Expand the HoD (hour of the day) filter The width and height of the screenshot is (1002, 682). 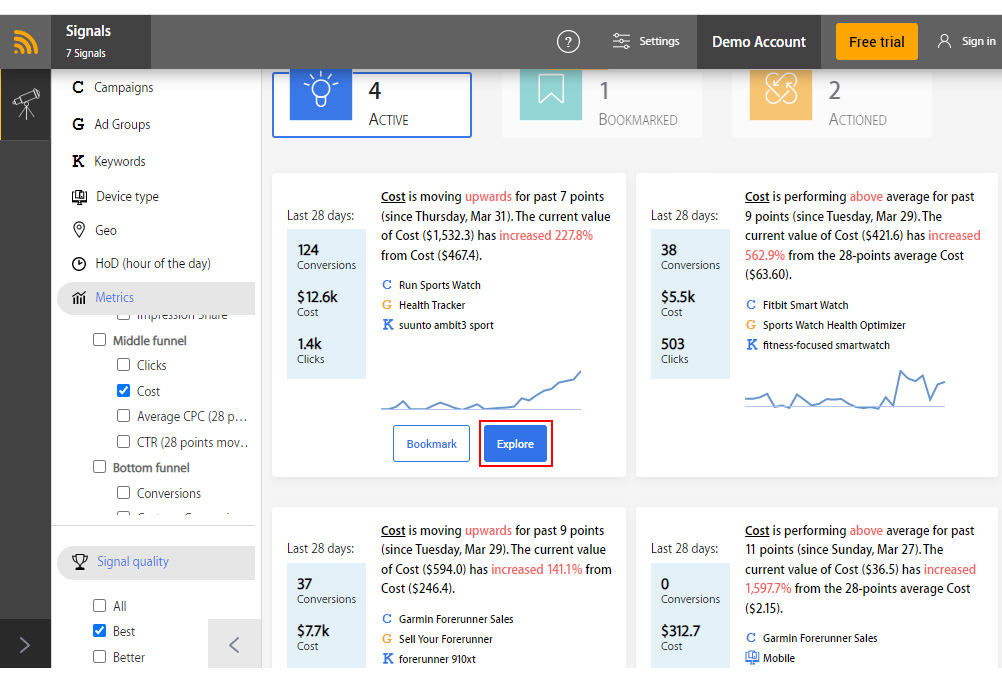[x=153, y=264]
